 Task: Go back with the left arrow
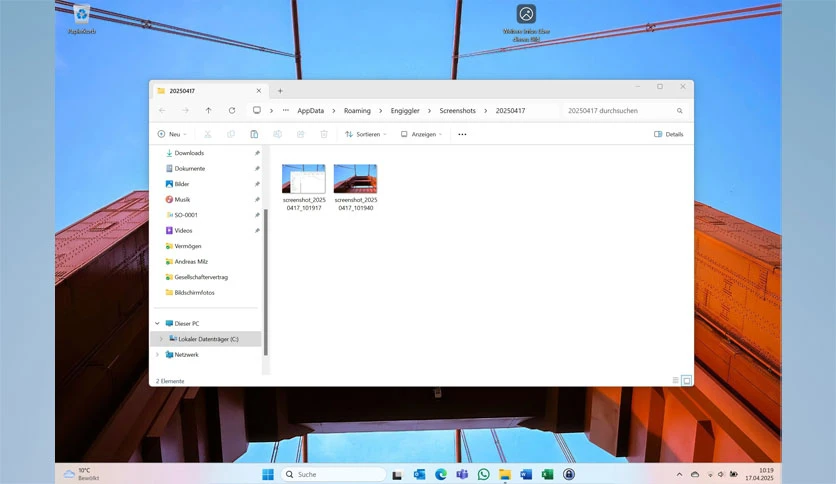162,110
